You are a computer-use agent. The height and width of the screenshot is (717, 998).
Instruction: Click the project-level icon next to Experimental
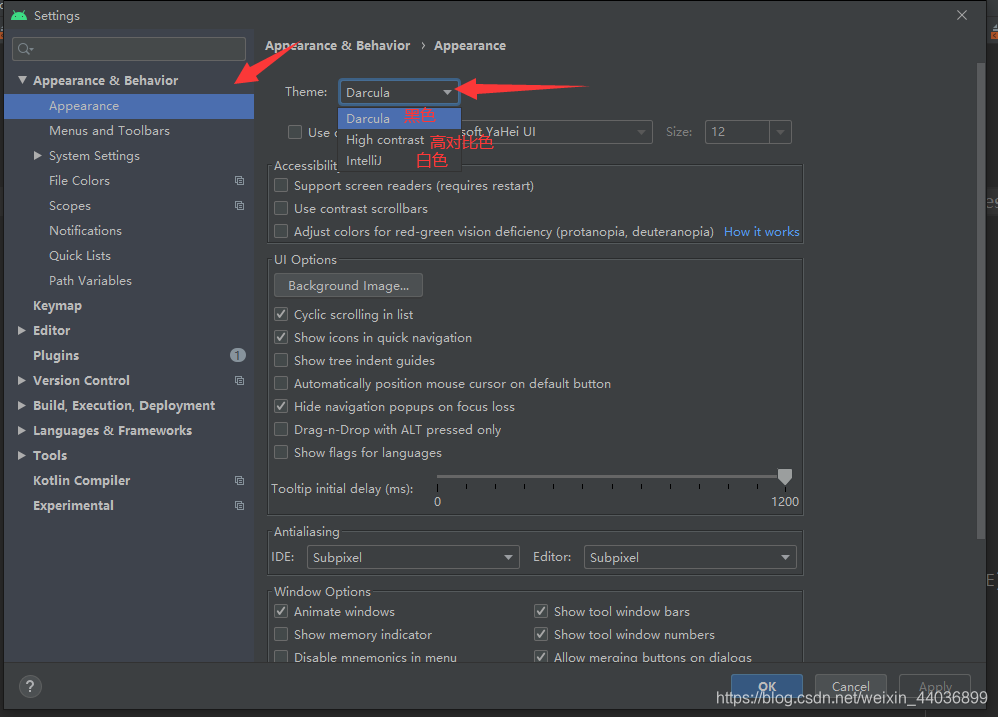coord(239,505)
